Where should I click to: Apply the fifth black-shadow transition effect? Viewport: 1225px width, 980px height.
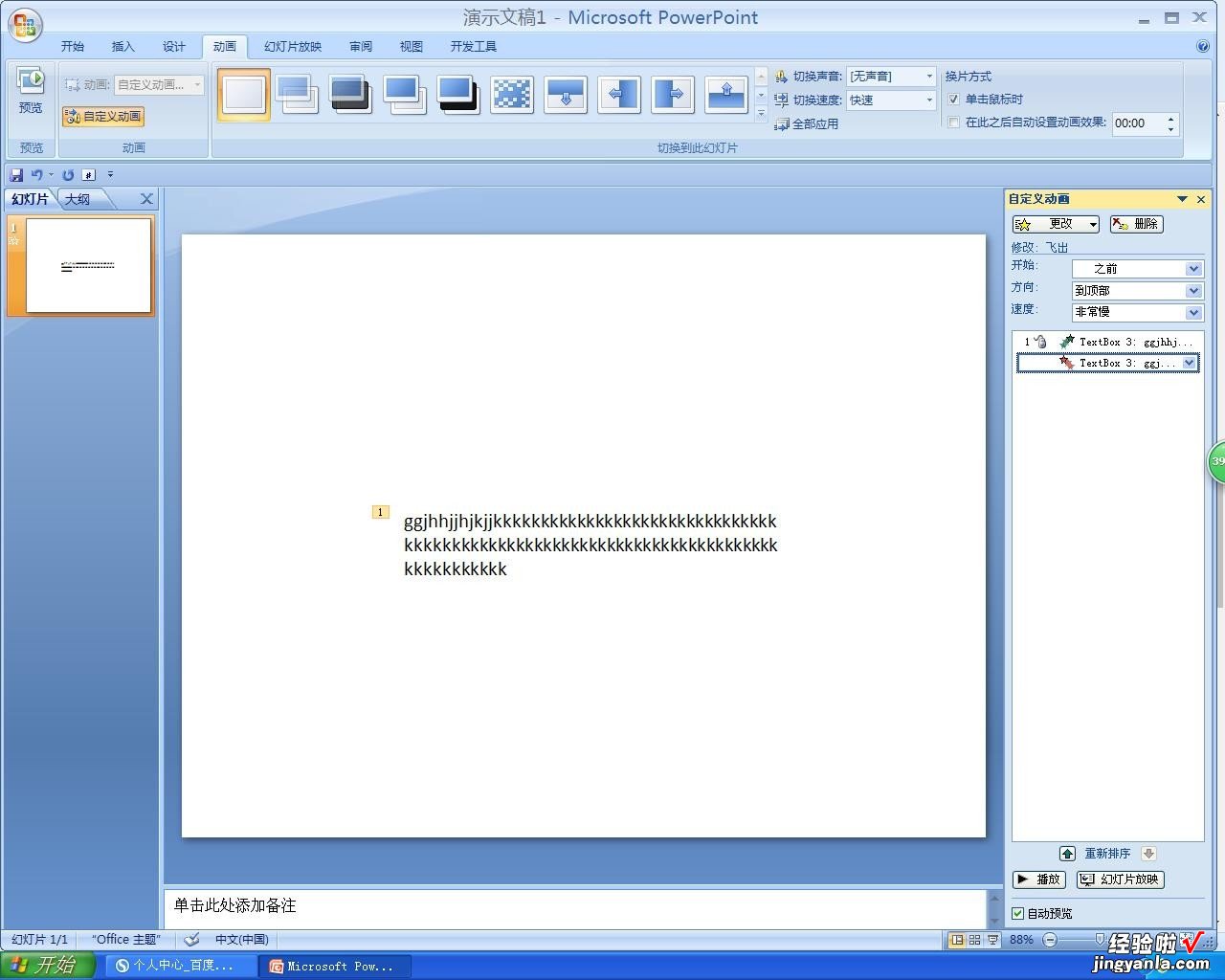[457, 94]
